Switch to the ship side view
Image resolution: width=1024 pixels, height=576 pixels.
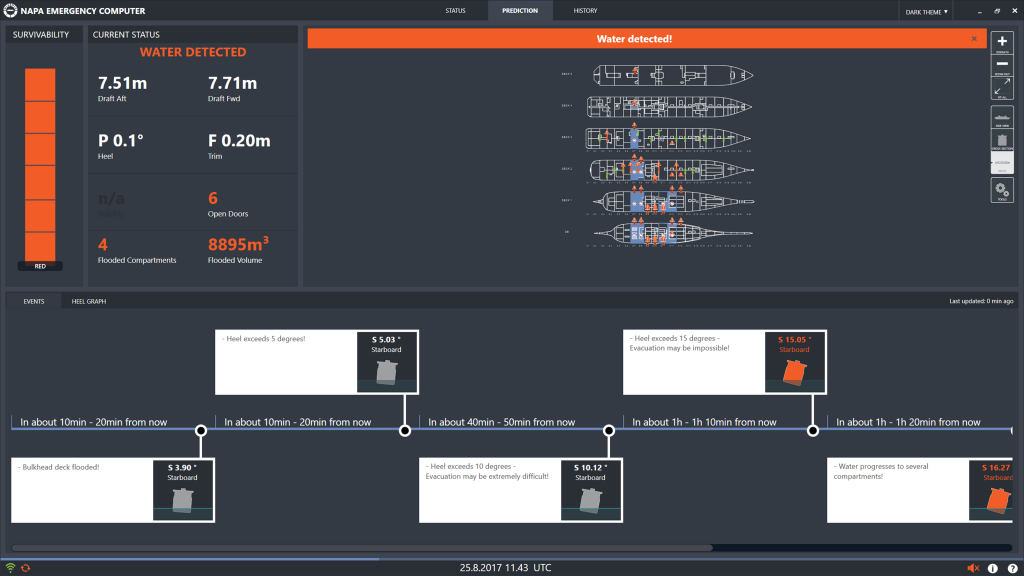[x=1002, y=117]
